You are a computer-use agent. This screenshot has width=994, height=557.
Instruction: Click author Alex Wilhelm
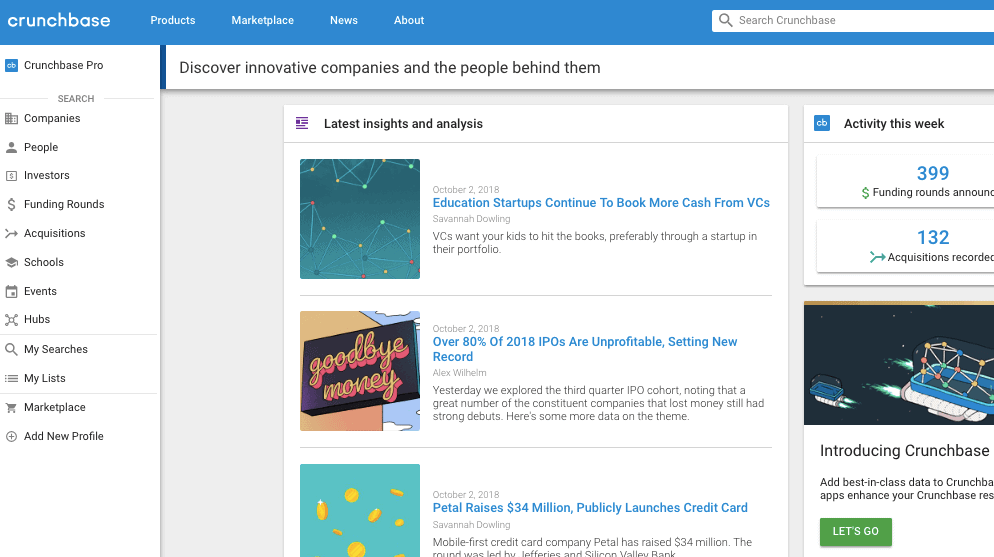[x=460, y=373]
